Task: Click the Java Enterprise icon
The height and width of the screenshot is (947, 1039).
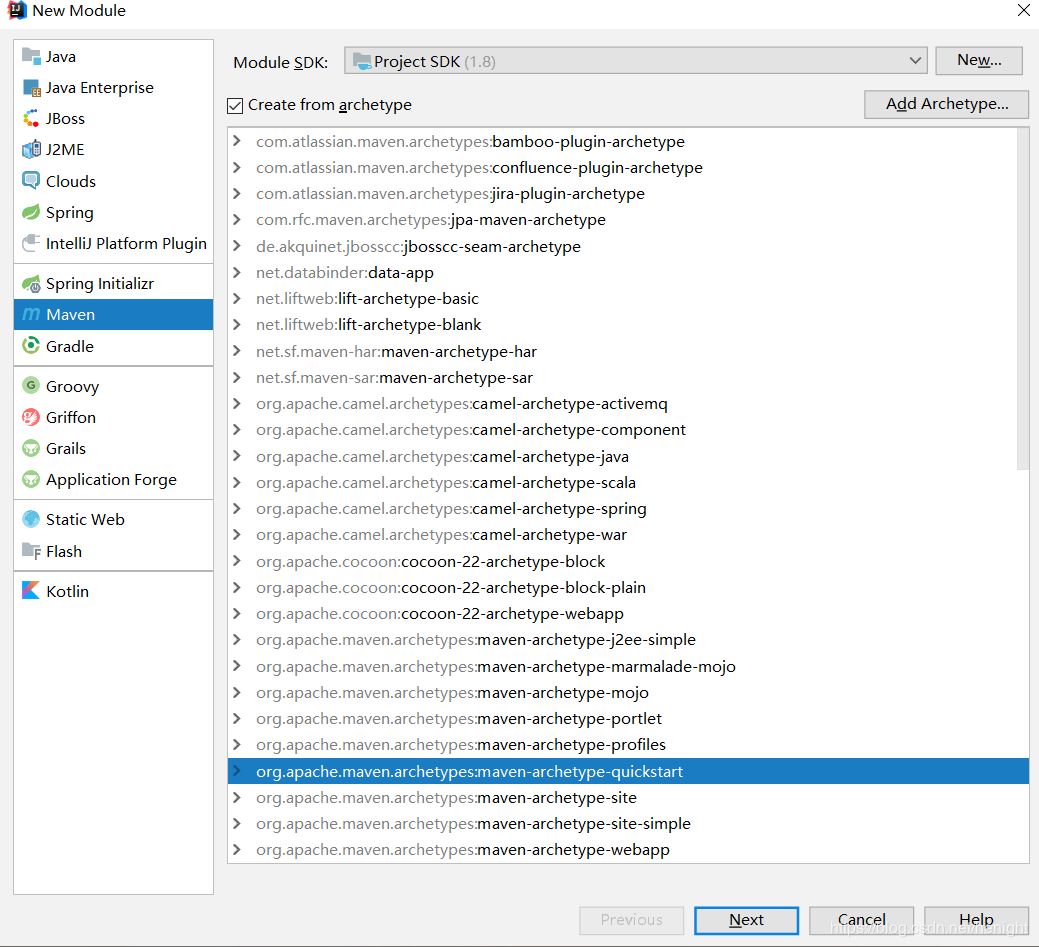Action: coord(31,87)
